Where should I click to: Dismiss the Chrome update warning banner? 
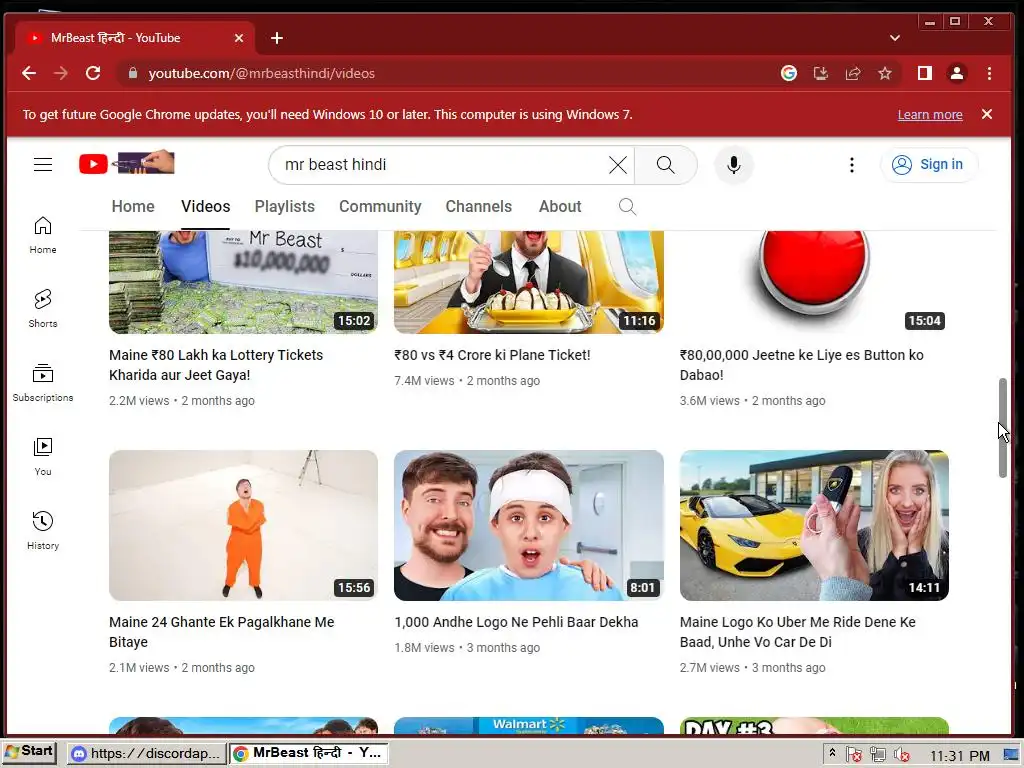pyautogui.click(x=987, y=114)
